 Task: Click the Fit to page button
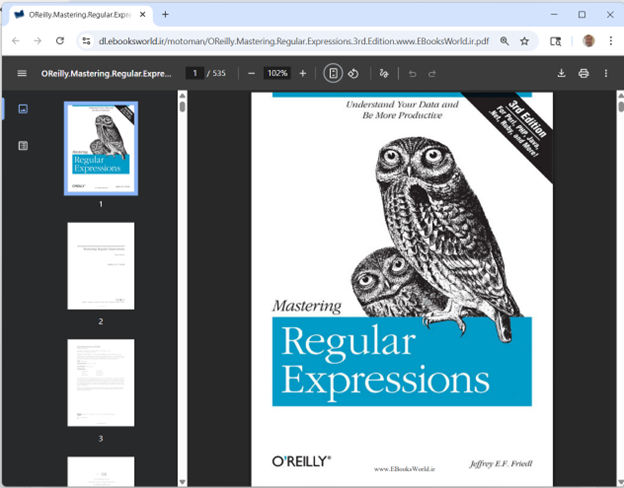(x=333, y=74)
